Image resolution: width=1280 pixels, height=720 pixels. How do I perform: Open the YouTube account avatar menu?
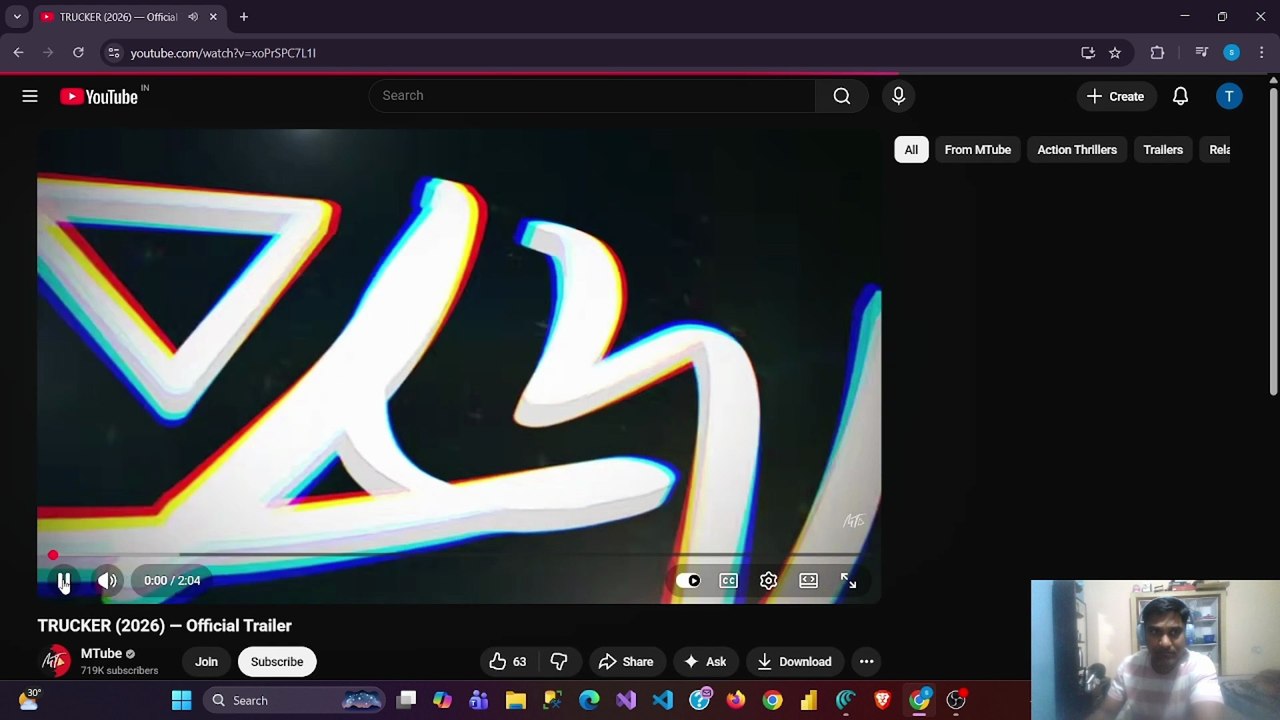(1229, 96)
